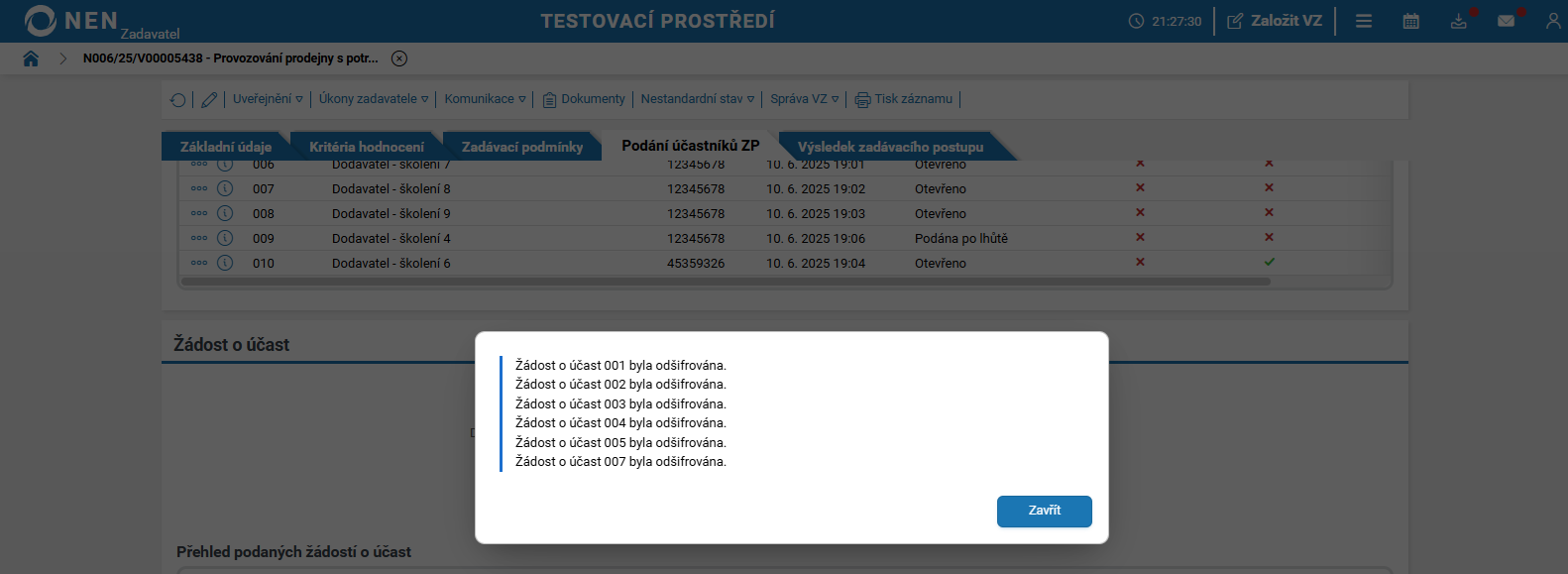
Task: Open three-dots menu for row 010
Action: click(x=199, y=263)
